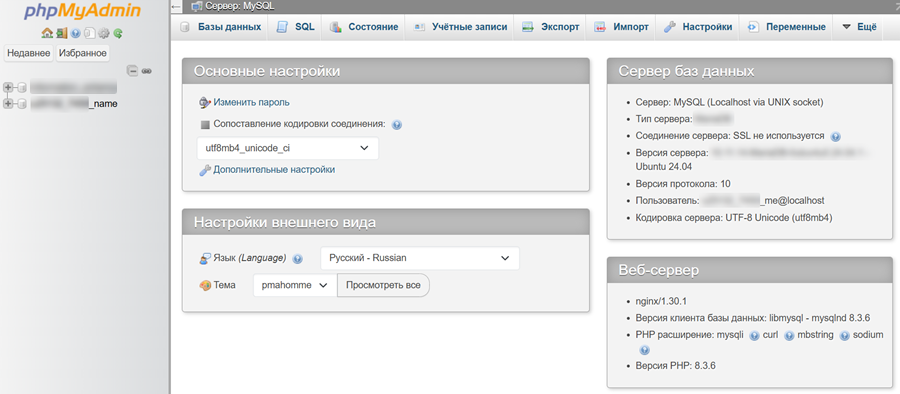The width and height of the screenshot is (900, 394).
Task: Open the utf8mb4_unicode_ci collation dropdown
Action: [288, 148]
